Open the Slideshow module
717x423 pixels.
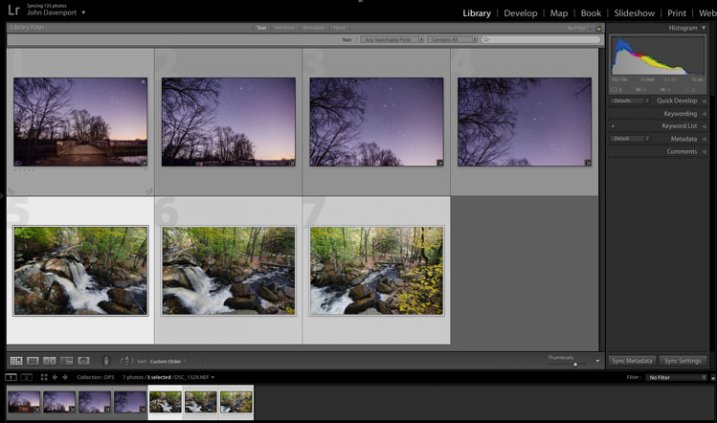point(634,13)
